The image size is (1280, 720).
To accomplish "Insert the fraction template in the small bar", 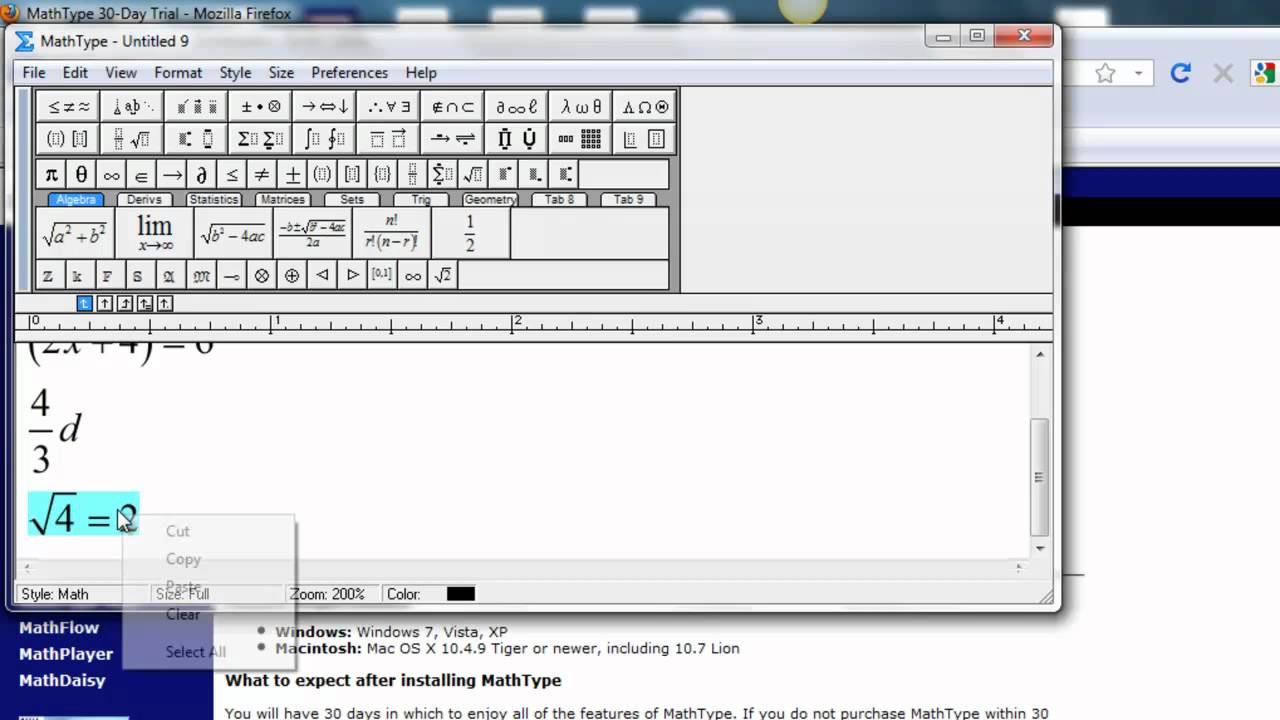I will point(412,174).
